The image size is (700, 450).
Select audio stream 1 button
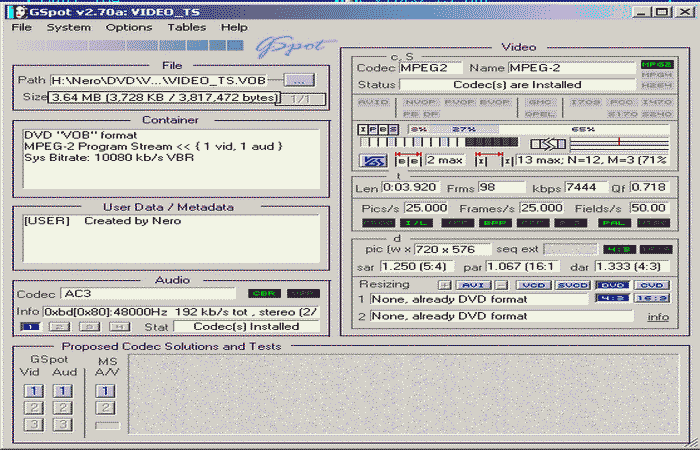click(30, 326)
